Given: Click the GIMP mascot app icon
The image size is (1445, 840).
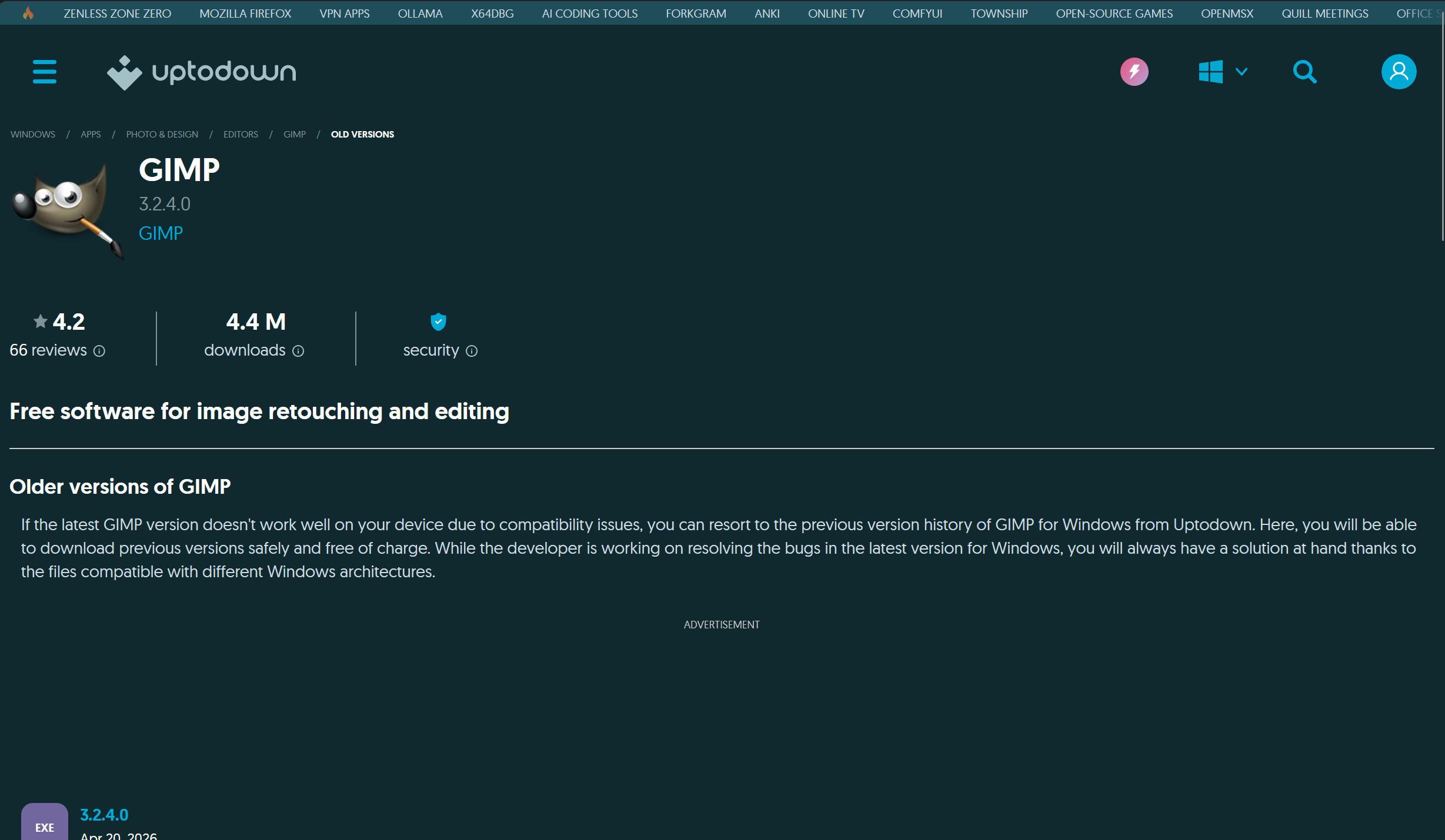Looking at the screenshot, I should point(68,210).
